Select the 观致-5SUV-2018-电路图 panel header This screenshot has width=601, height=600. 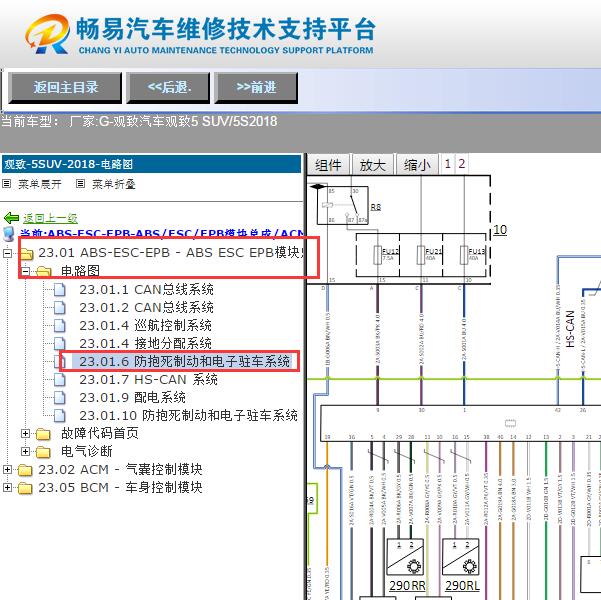[x=151, y=164]
